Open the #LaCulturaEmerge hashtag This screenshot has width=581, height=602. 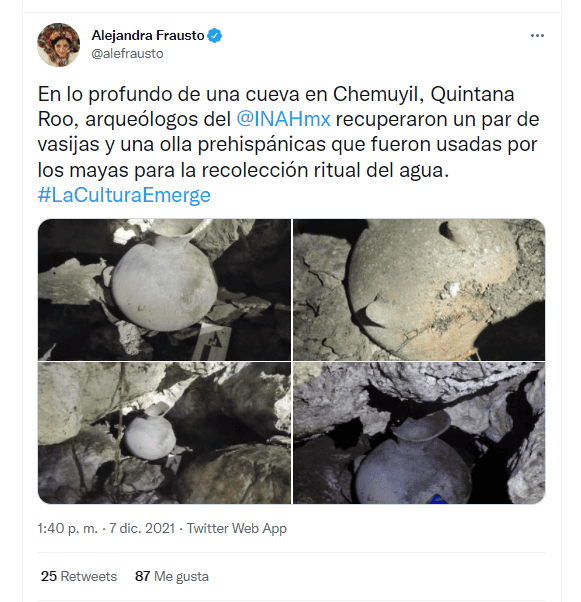tap(124, 195)
